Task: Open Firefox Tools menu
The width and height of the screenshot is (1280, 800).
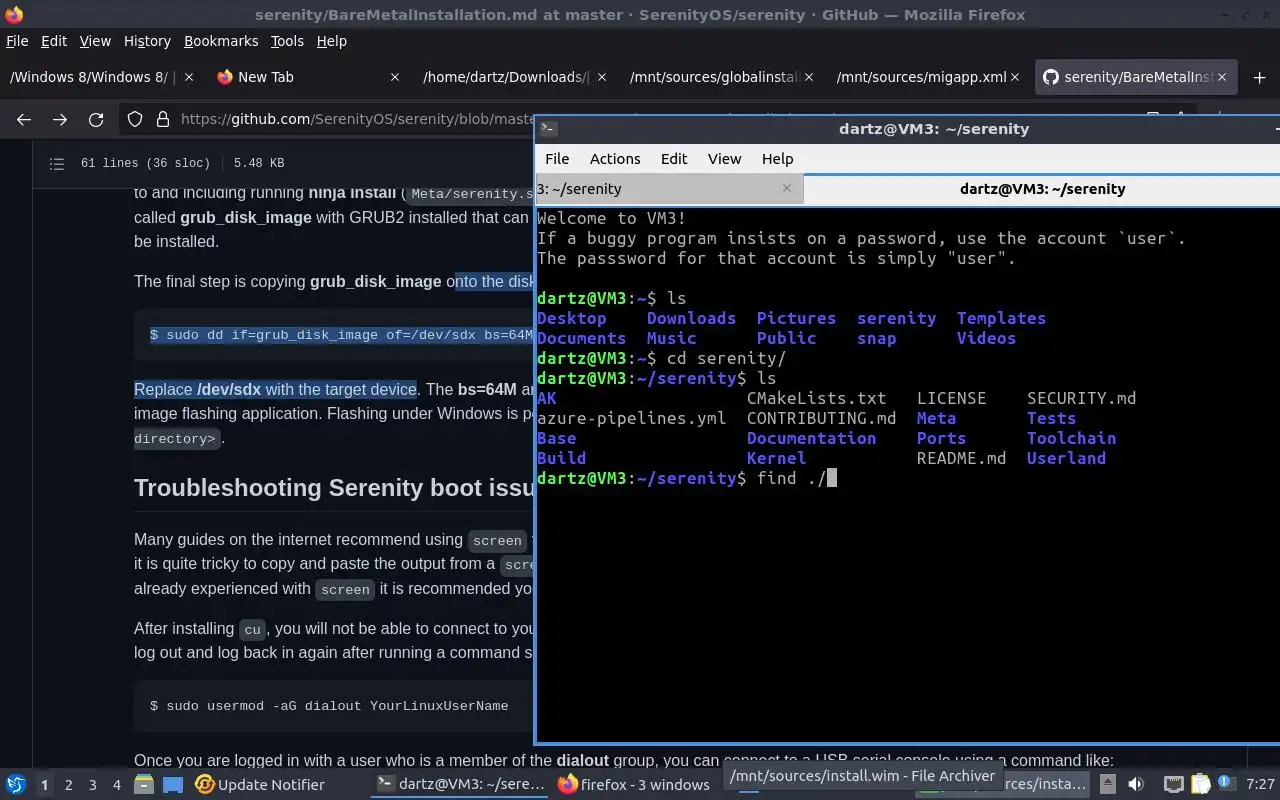Action: pos(287,41)
